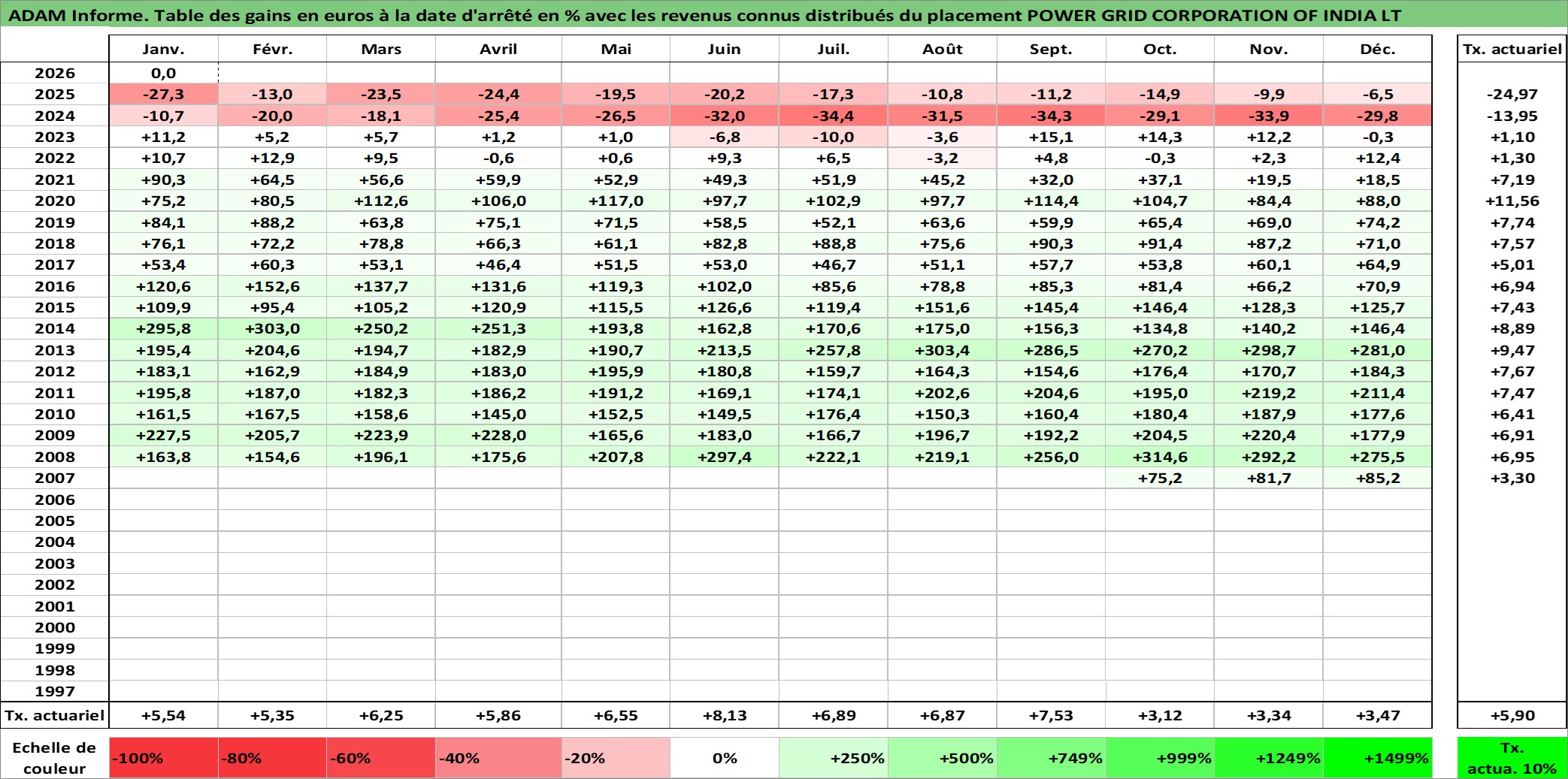Viewport: 1568px width, 779px height.
Task: Select the -60% red legend swatch
Action: (381, 758)
